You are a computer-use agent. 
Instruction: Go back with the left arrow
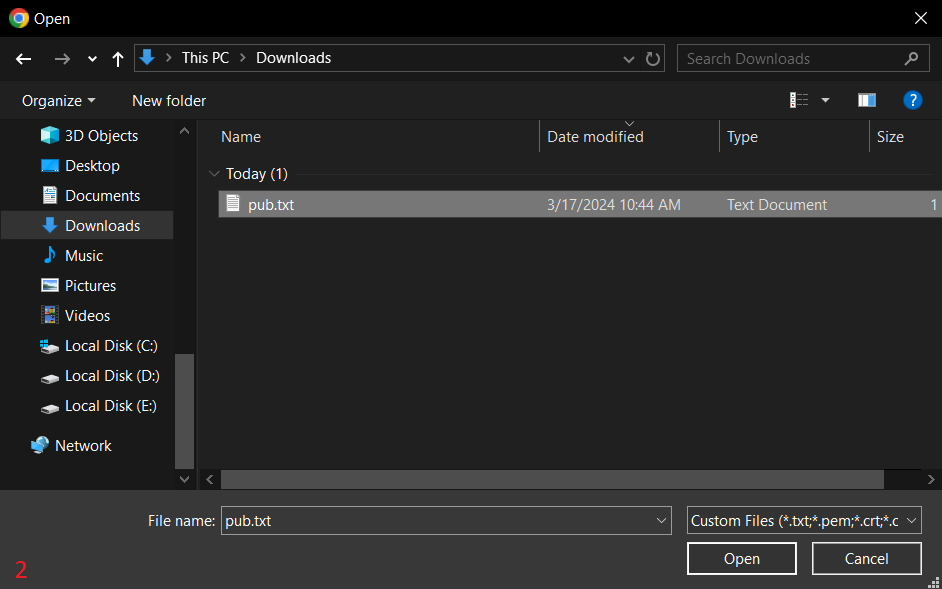click(23, 58)
